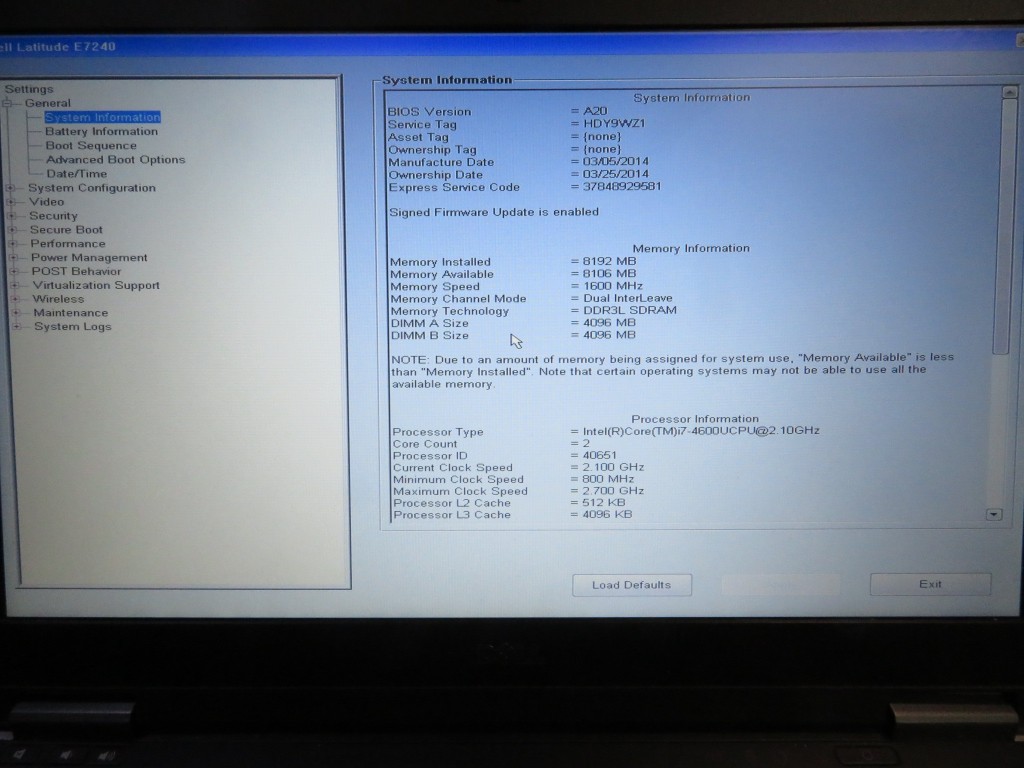Click the Processor L2 Cache 512 KB
The image size is (1024, 768).
(x=603, y=502)
